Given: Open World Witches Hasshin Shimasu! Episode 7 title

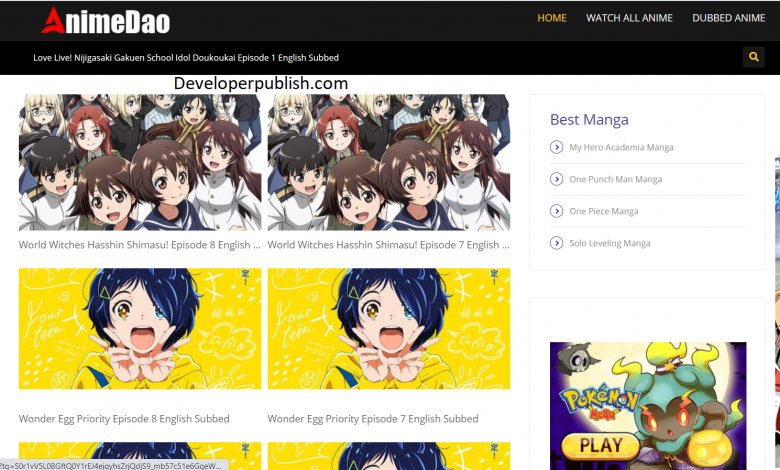Looking at the screenshot, I should coord(389,245).
